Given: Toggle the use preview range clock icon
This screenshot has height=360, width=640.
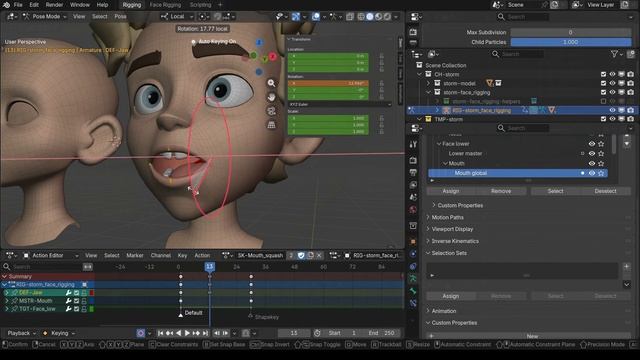Looking at the screenshot, I should [317, 333].
